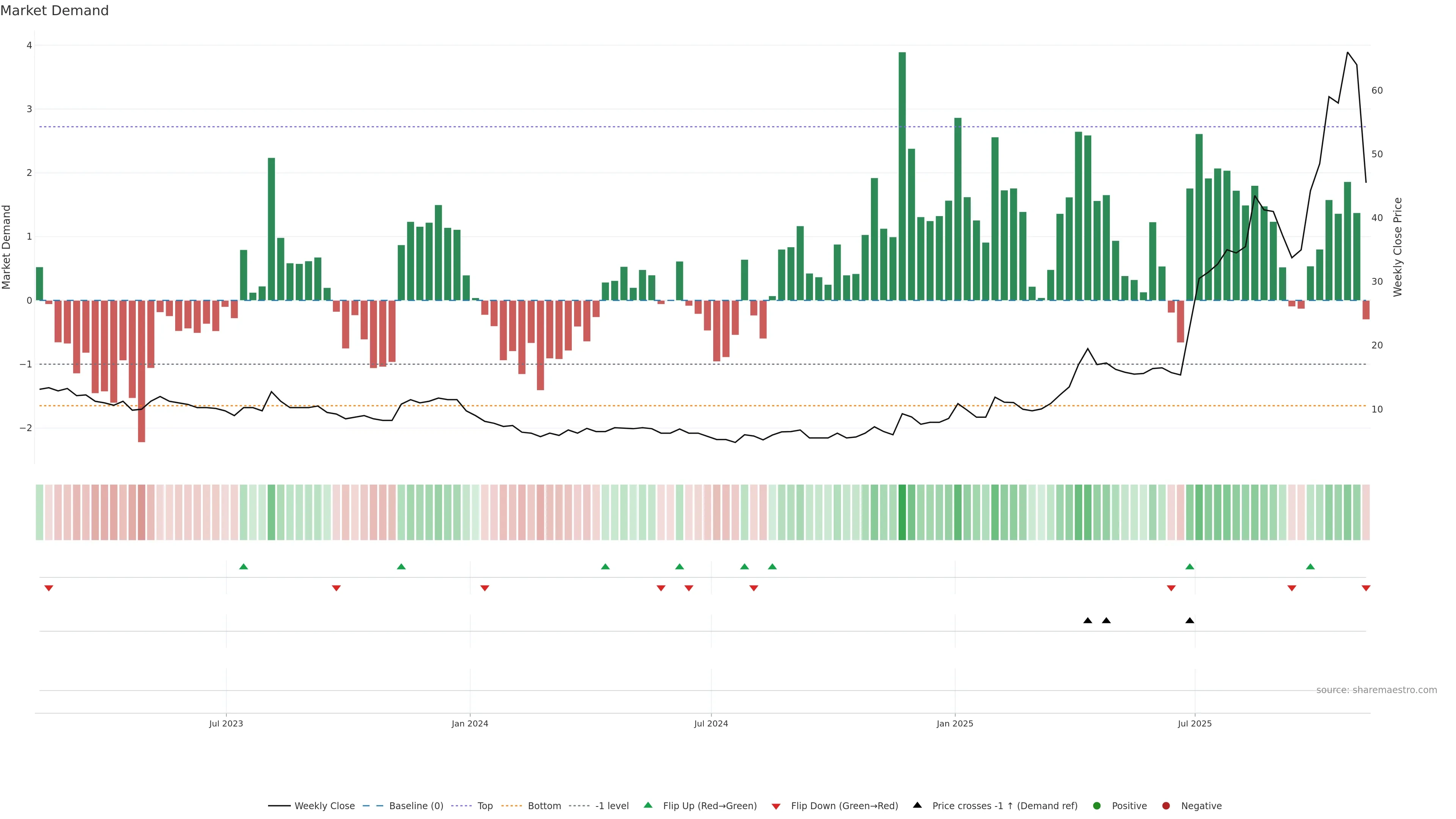Image resolution: width=1456 pixels, height=819 pixels.
Task: Toggle the -1 level legend entry
Action: (x=612, y=805)
